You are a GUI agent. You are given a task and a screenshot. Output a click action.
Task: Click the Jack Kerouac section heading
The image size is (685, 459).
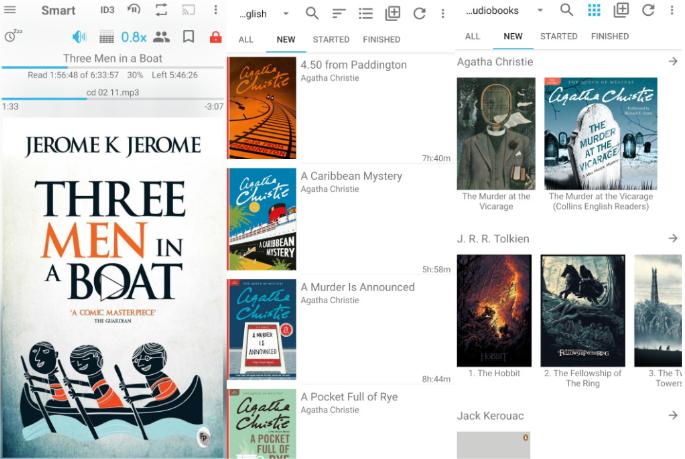pyautogui.click(x=490, y=415)
